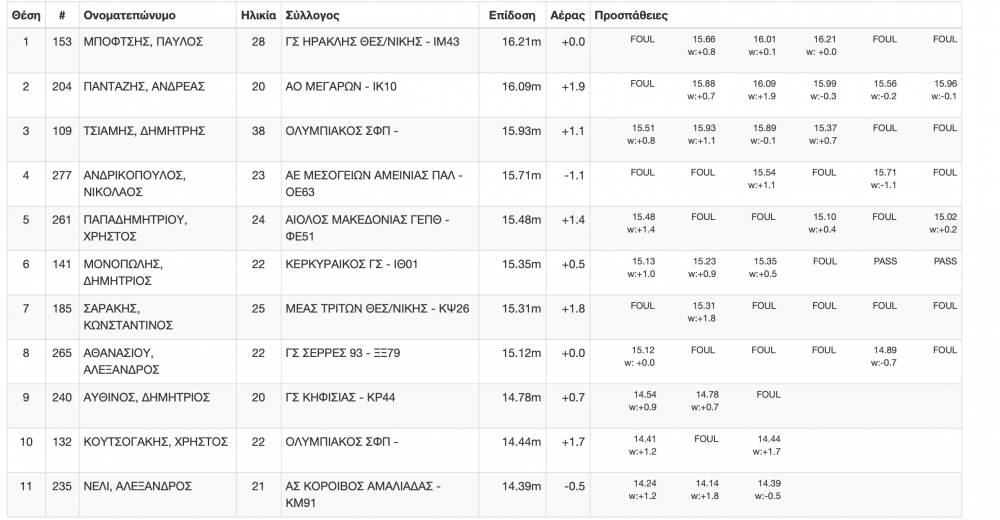This screenshot has height=520, width=1000.
Task: Click the Αέρας column header
Action: click(568, 15)
